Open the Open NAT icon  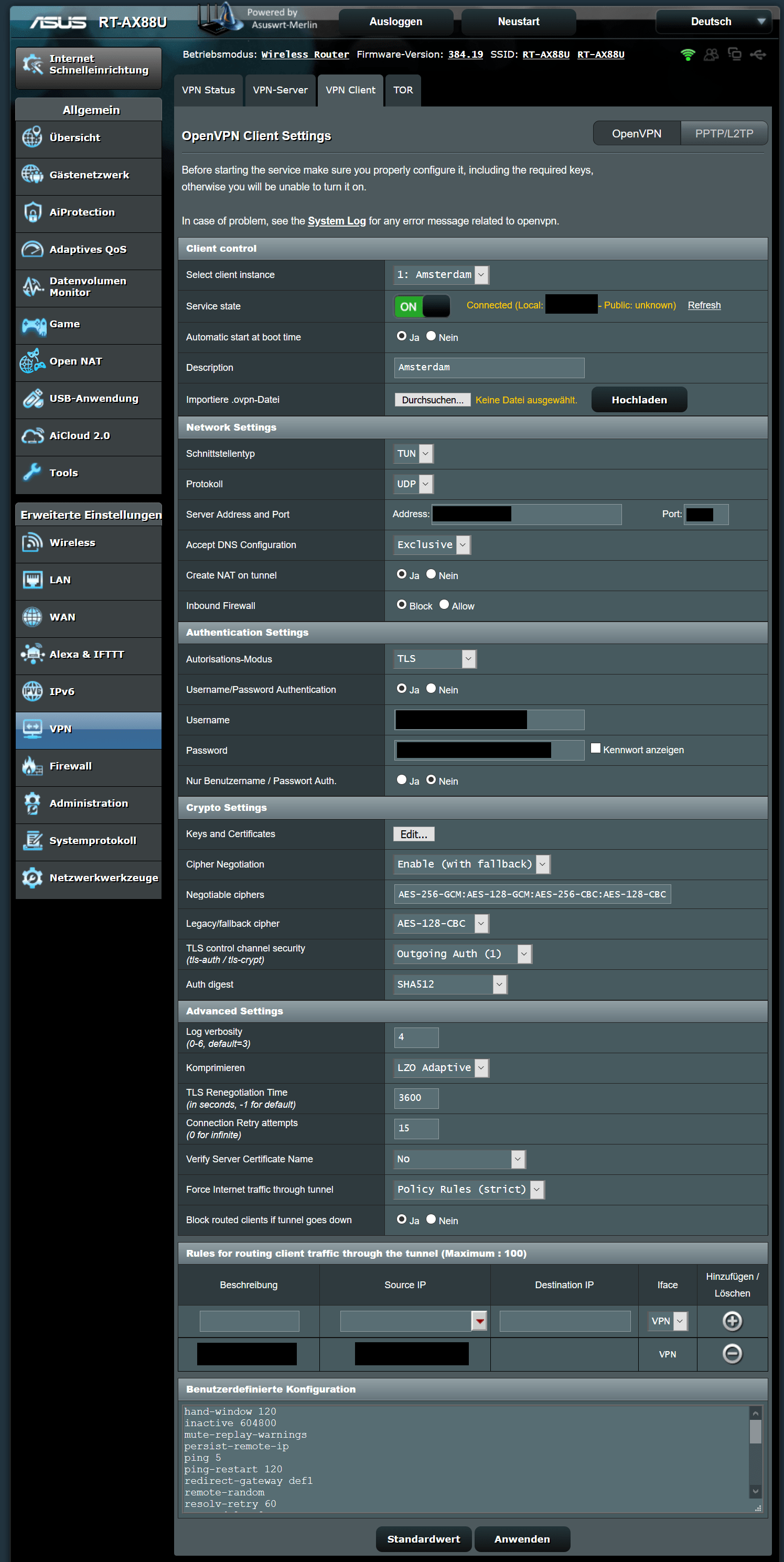(x=32, y=361)
